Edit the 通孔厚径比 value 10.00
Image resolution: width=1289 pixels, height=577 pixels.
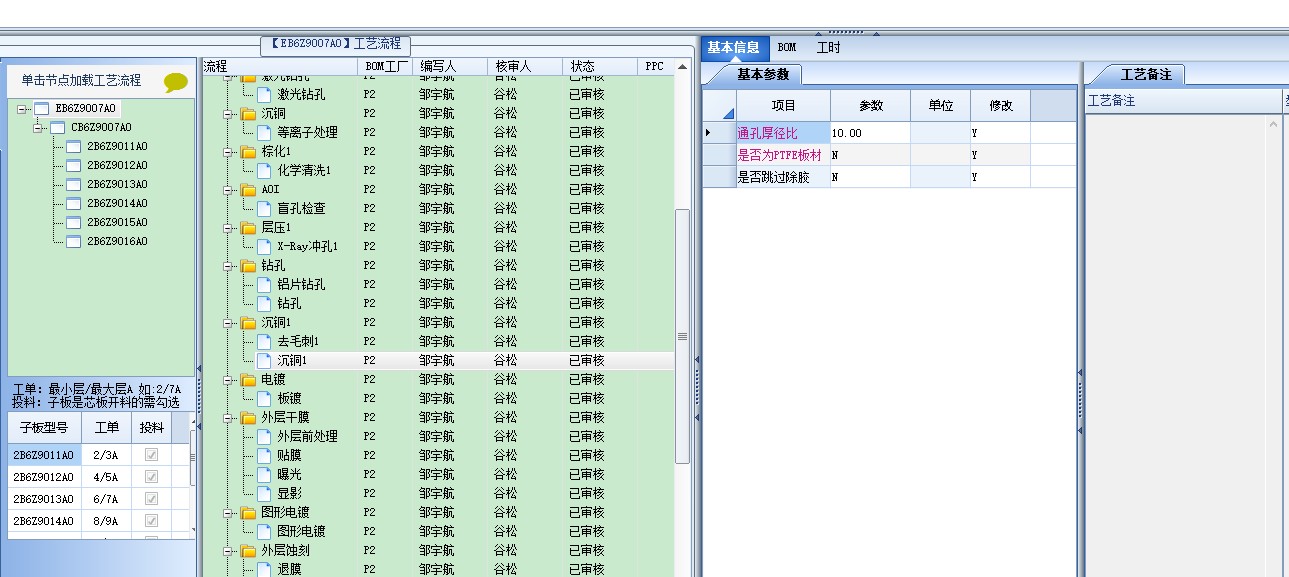(x=870, y=133)
